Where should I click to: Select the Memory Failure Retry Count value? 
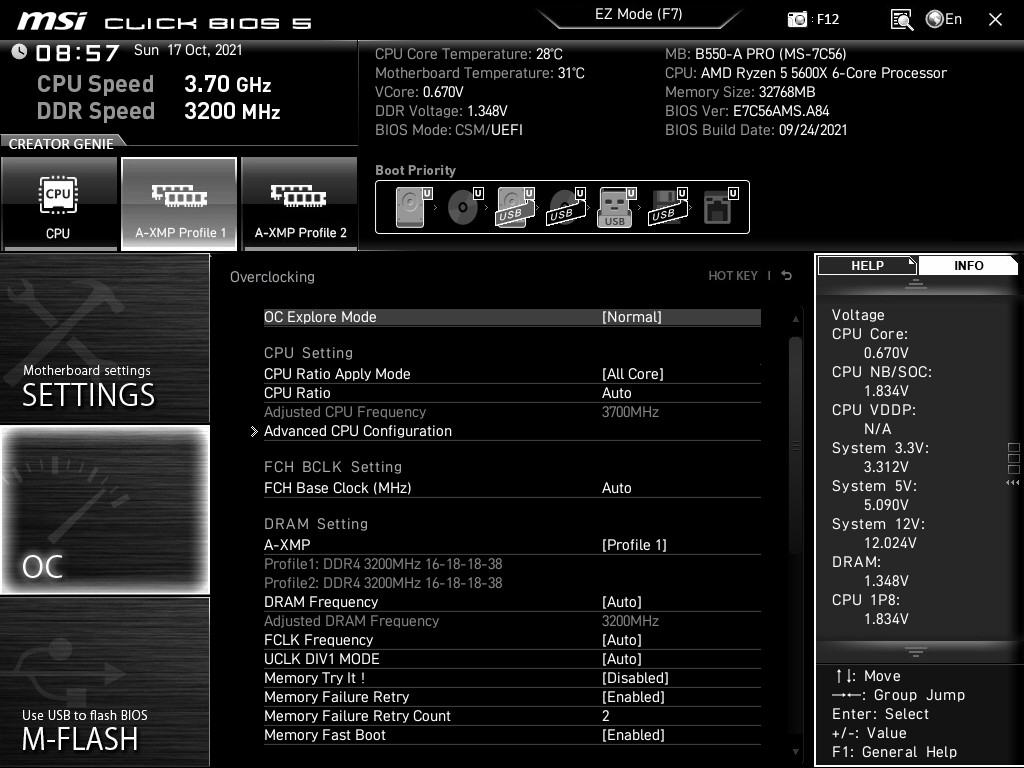[512, 716]
